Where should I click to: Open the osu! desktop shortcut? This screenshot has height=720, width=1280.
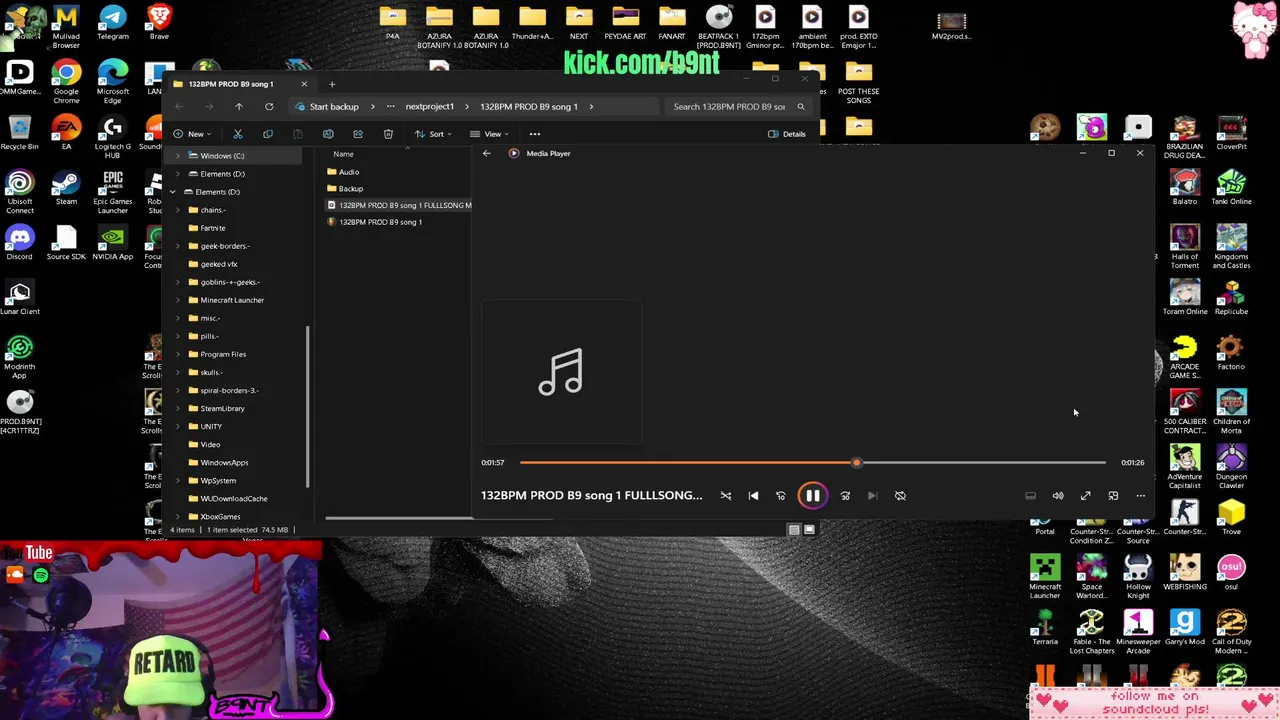coord(1231,572)
